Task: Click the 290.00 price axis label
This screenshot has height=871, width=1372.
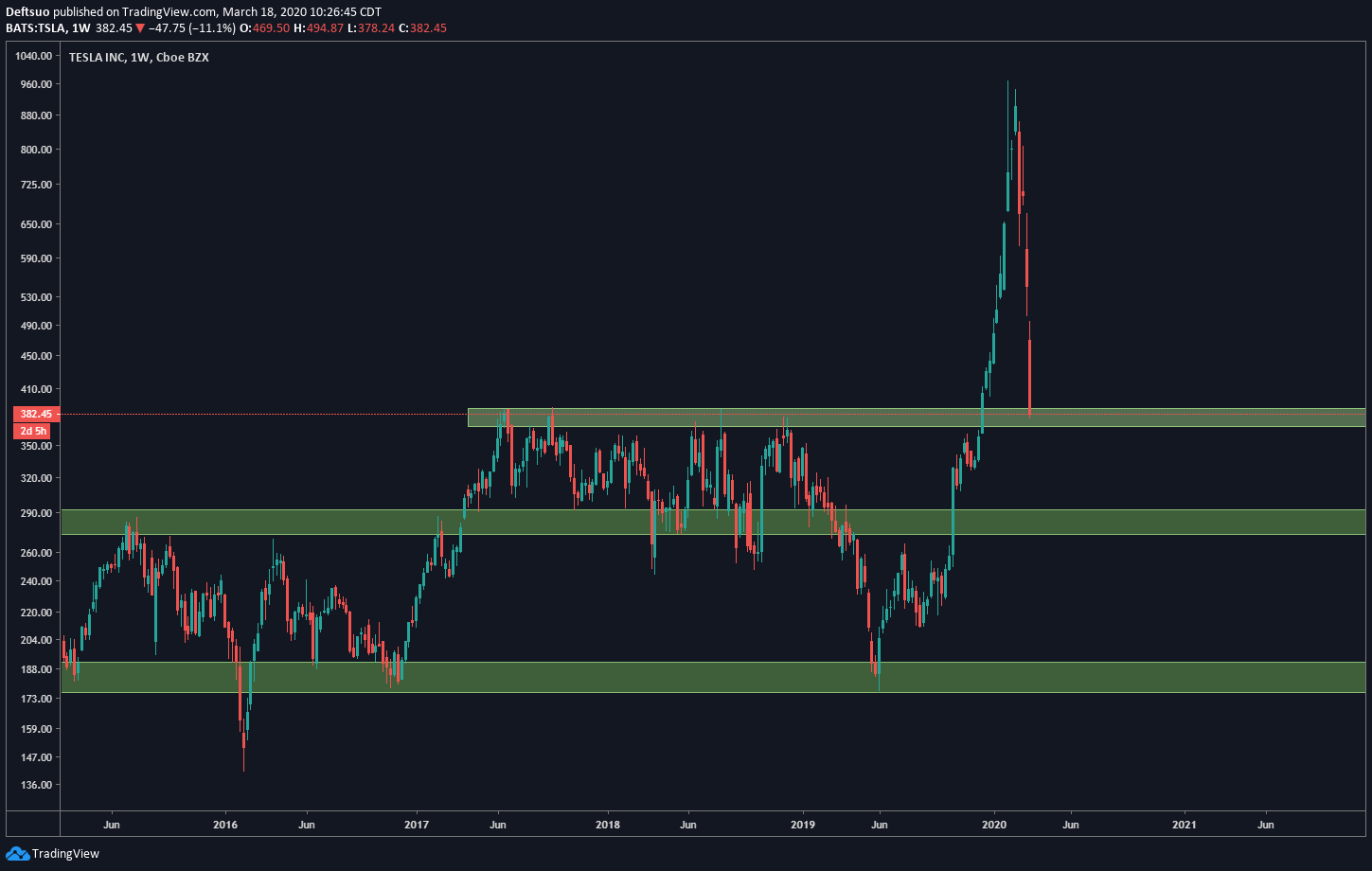Action: 34,513
